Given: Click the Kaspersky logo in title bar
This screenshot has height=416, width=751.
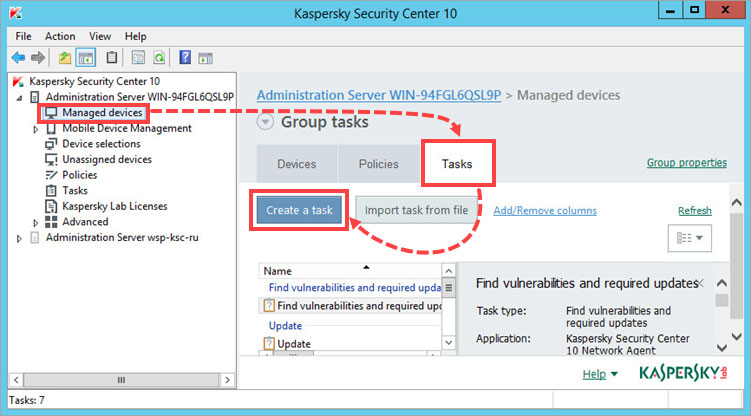Looking at the screenshot, I should coord(15,13).
